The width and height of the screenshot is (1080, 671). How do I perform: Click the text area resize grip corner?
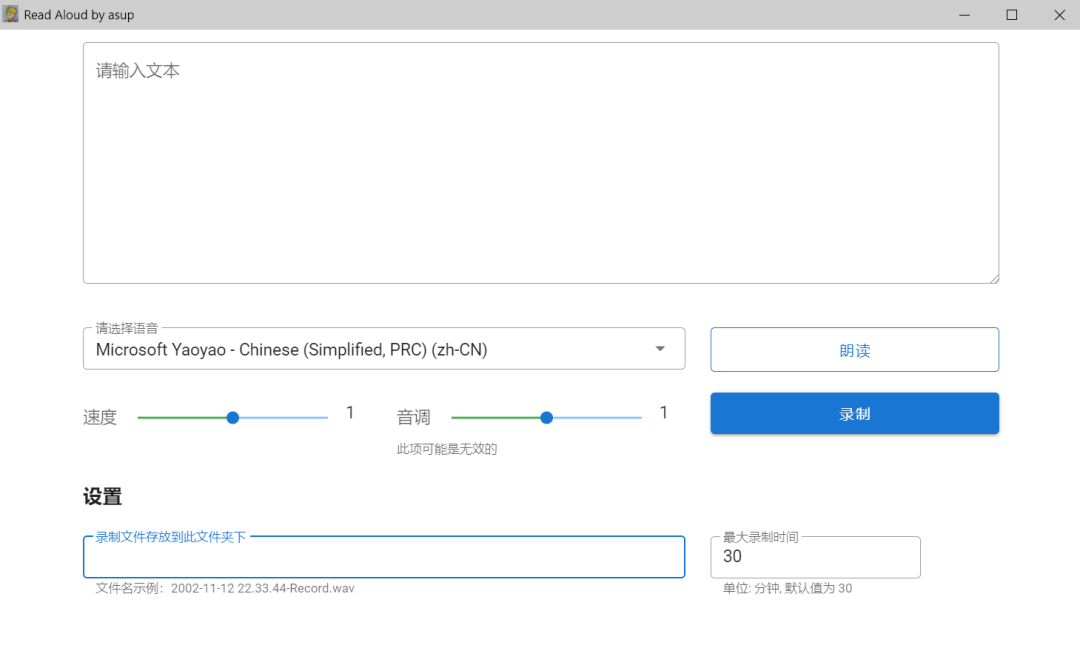[x=994, y=278]
